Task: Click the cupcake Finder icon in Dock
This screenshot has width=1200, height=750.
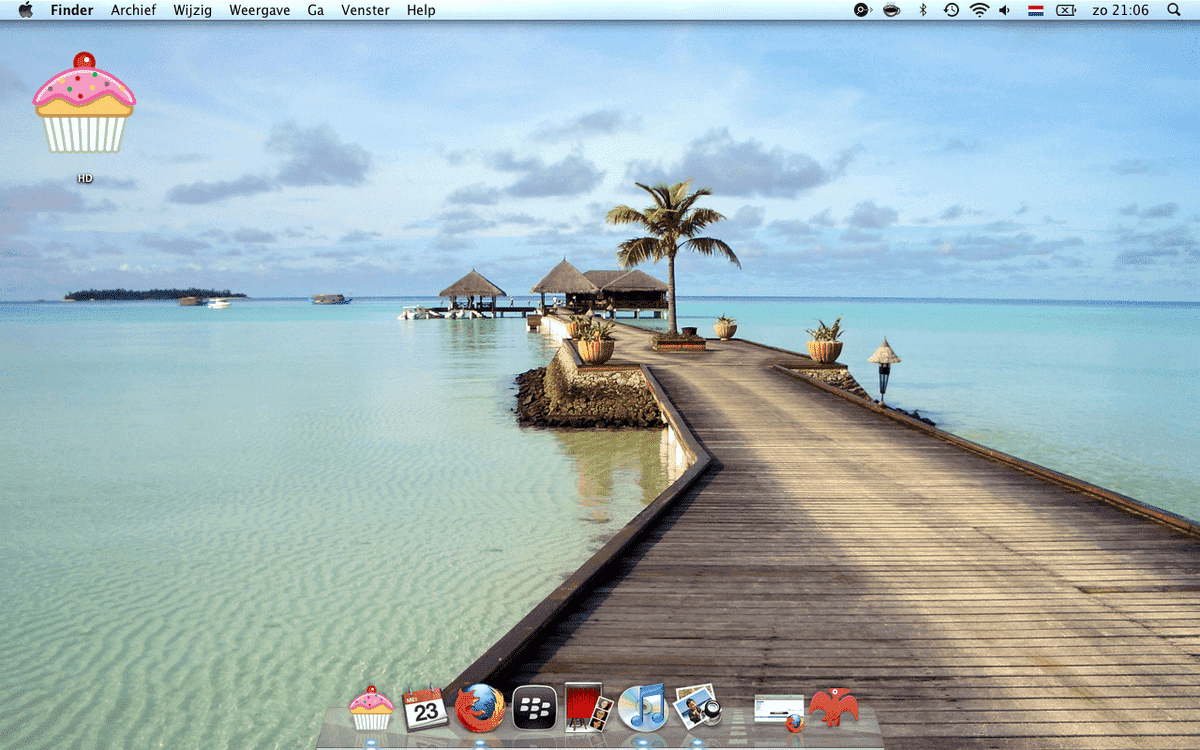Action: point(371,708)
